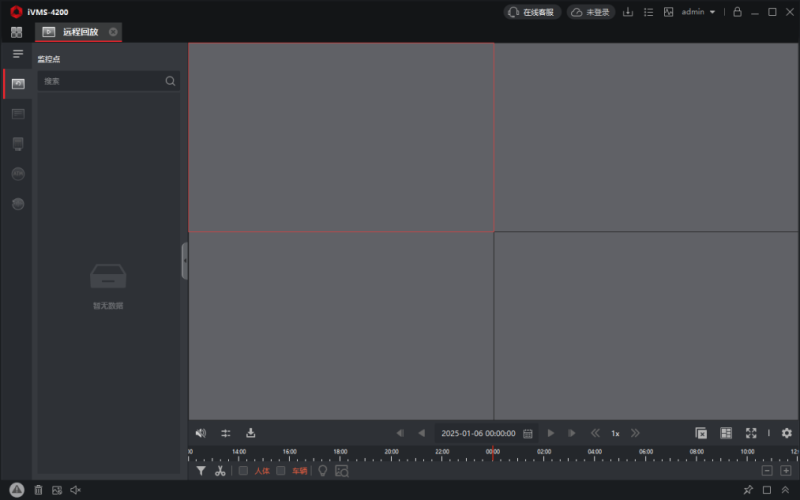The image size is (800, 500).
Task: Open the calendar date picker icon
Action: click(528, 433)
